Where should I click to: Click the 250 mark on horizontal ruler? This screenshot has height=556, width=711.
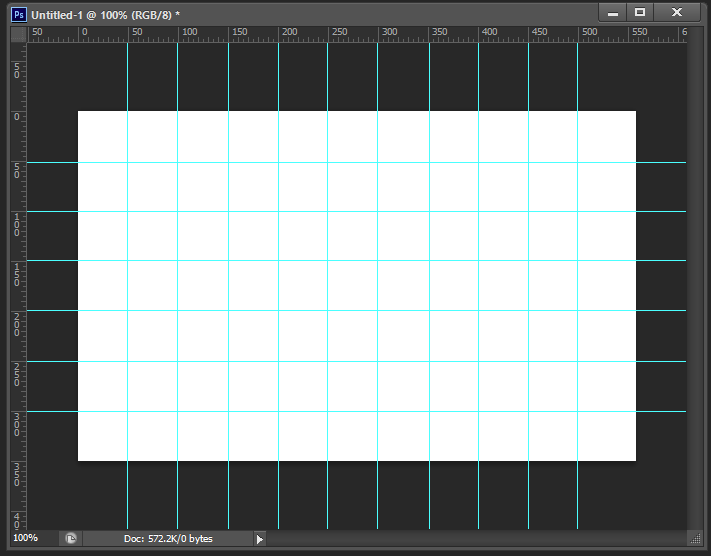(339, 32)
